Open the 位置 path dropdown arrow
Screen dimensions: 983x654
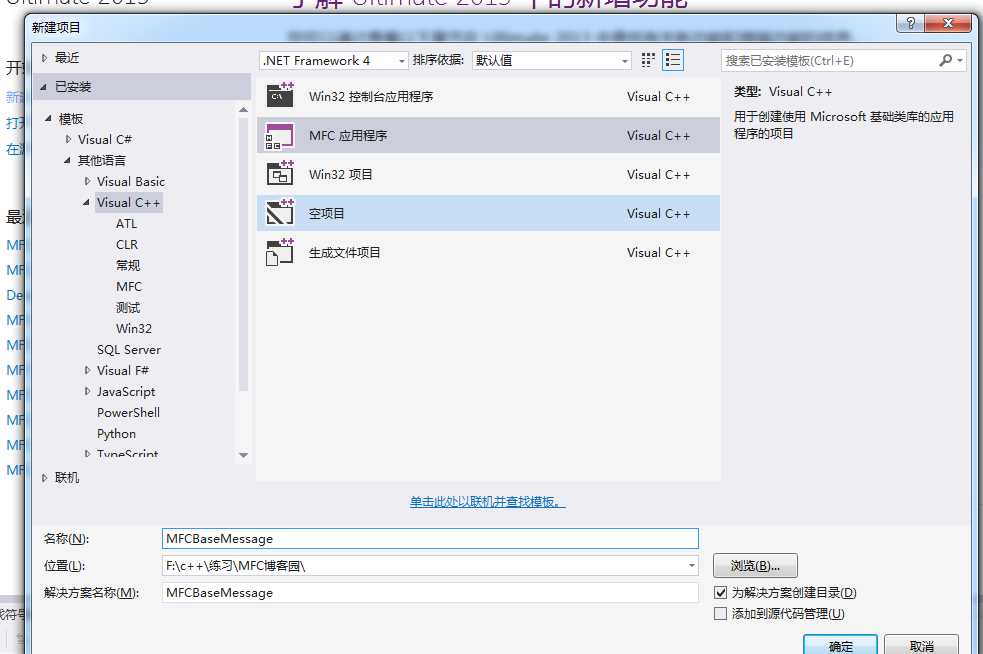pyautogui.click(x=691, y=566)
